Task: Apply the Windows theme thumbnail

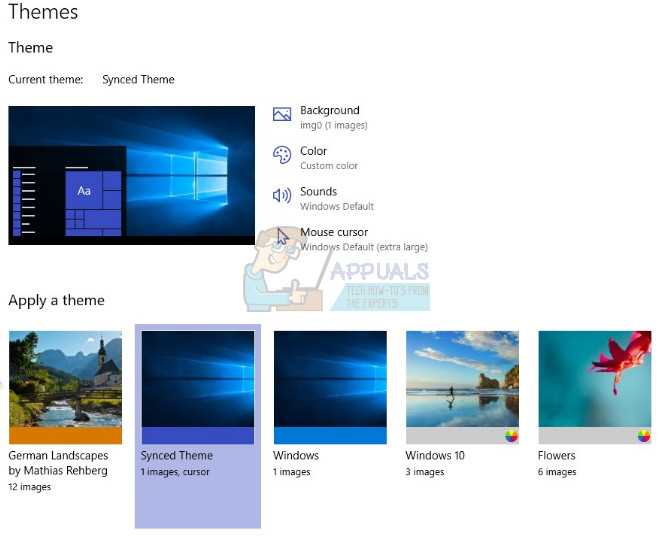Action: 330,379
